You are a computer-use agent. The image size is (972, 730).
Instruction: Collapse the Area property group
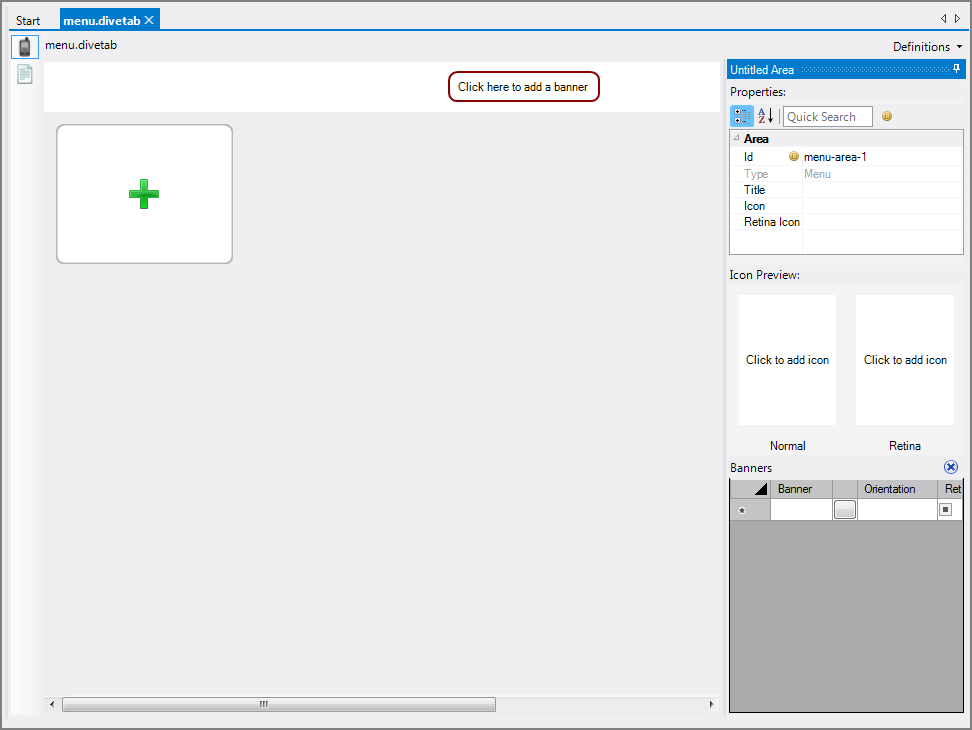[736, 138]
